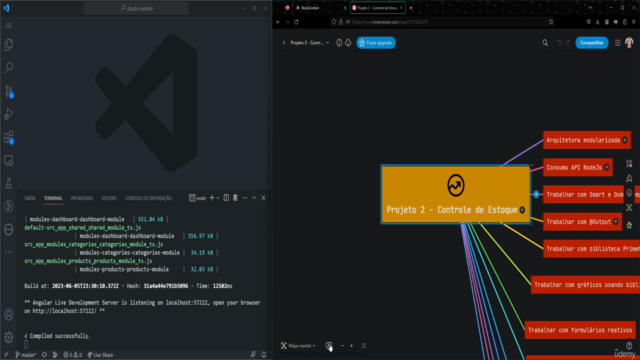This screenshot has width=640, height=360.
Task: Open the Manage gear in VS Code
Action: (x=9, y=337)
